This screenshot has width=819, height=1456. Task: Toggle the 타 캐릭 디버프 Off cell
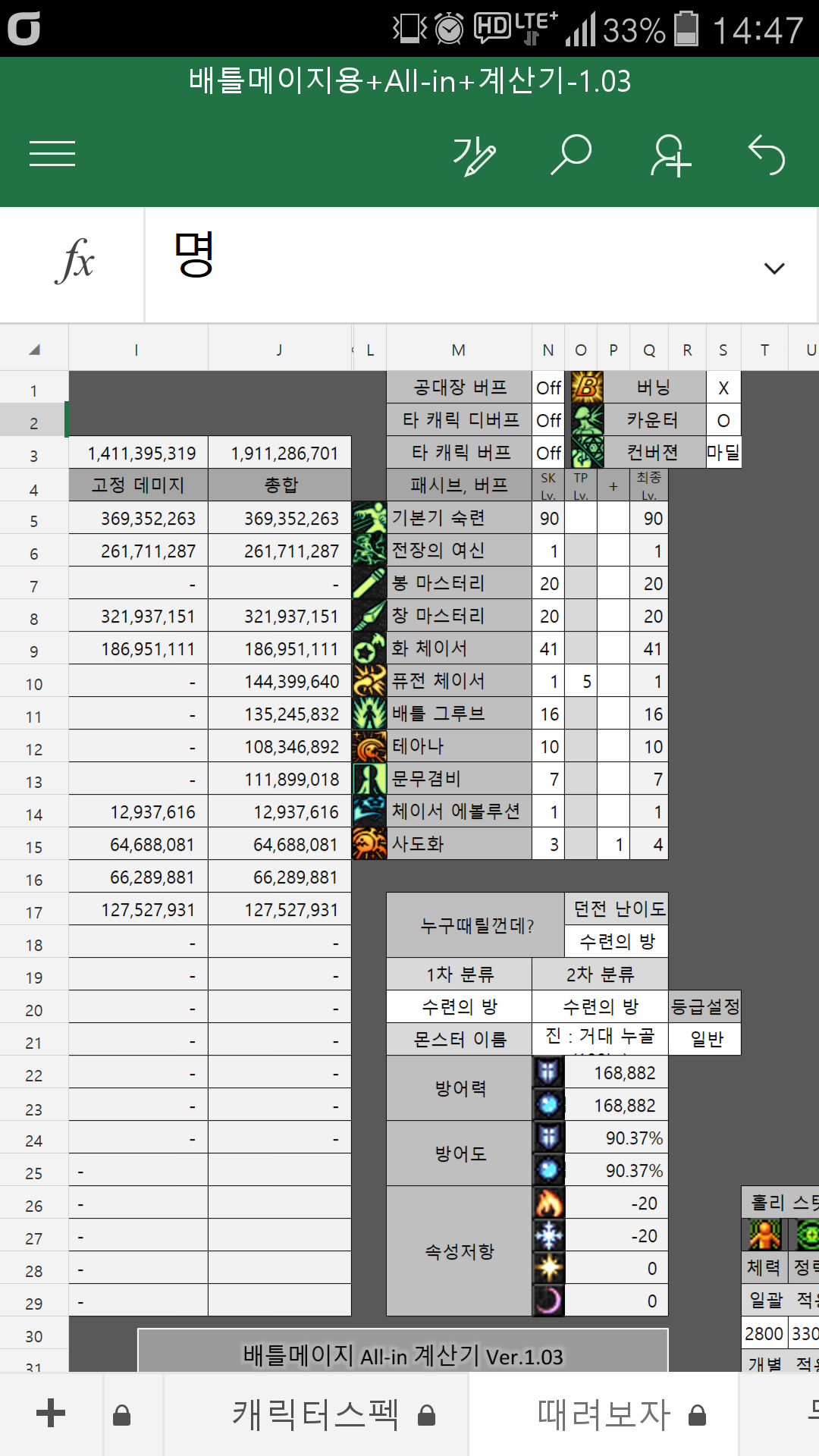tap(548, 420)
